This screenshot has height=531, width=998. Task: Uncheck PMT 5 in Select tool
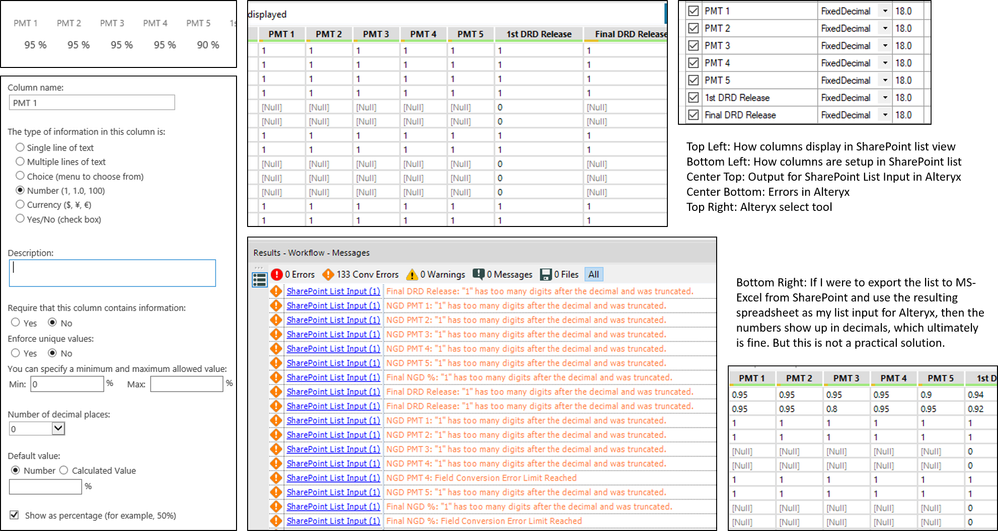pos(693,81)
